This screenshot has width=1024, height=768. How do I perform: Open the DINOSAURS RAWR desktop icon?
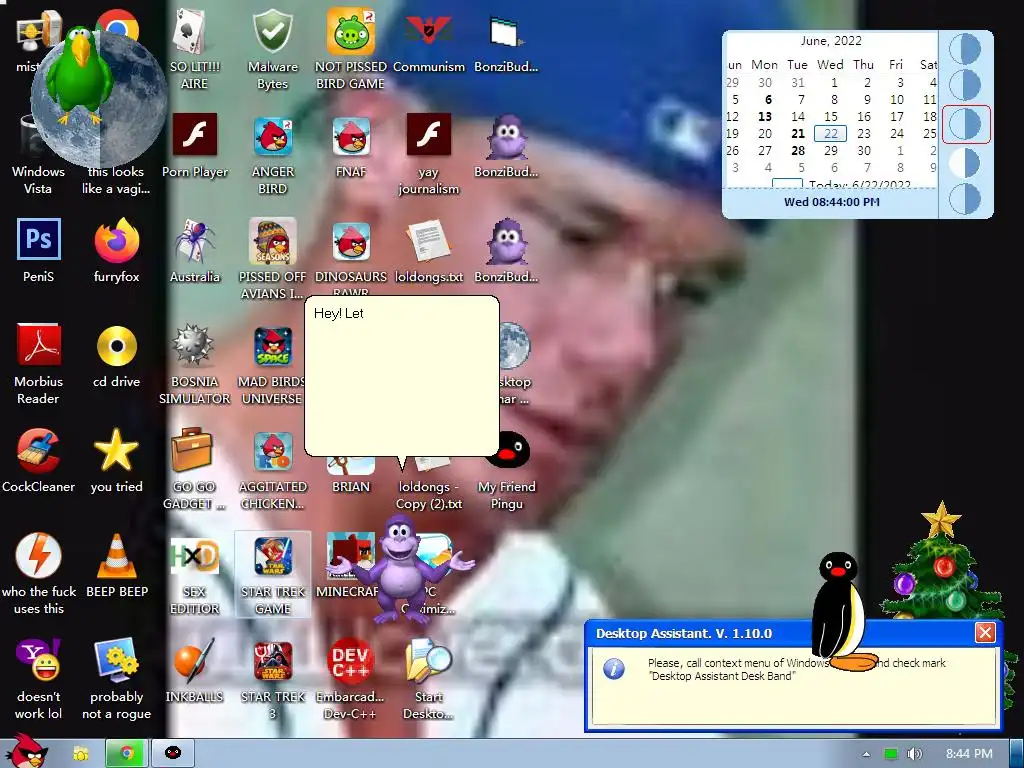point(351,258)
